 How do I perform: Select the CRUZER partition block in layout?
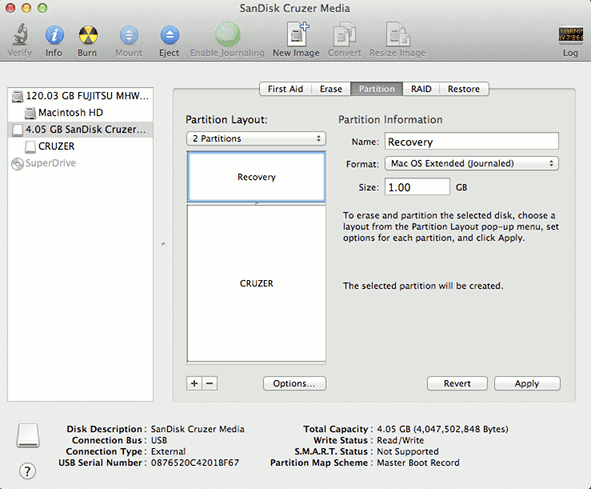coord(256,283)
